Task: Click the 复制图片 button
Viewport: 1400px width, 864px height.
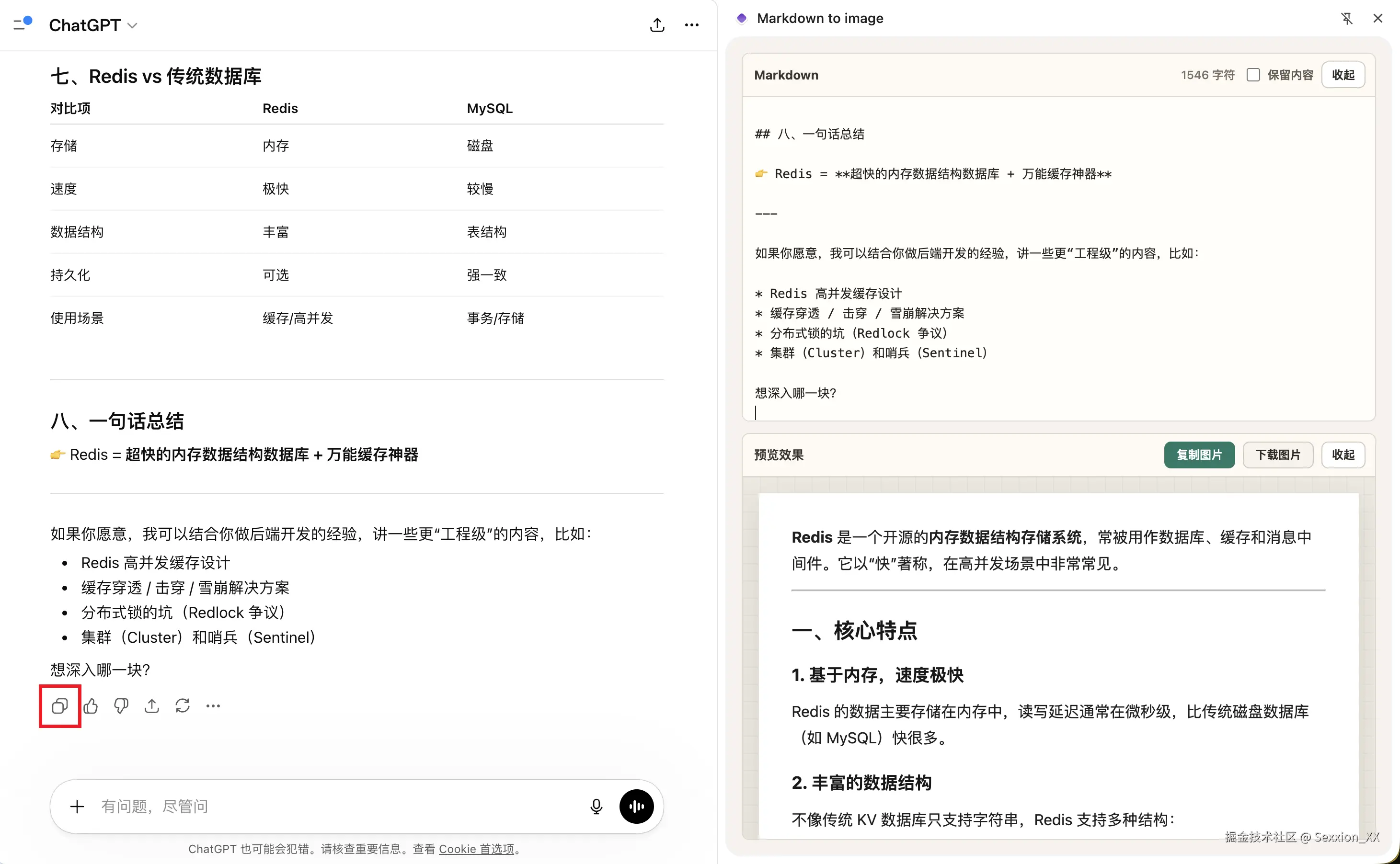Action: [x=1199, y=455]
